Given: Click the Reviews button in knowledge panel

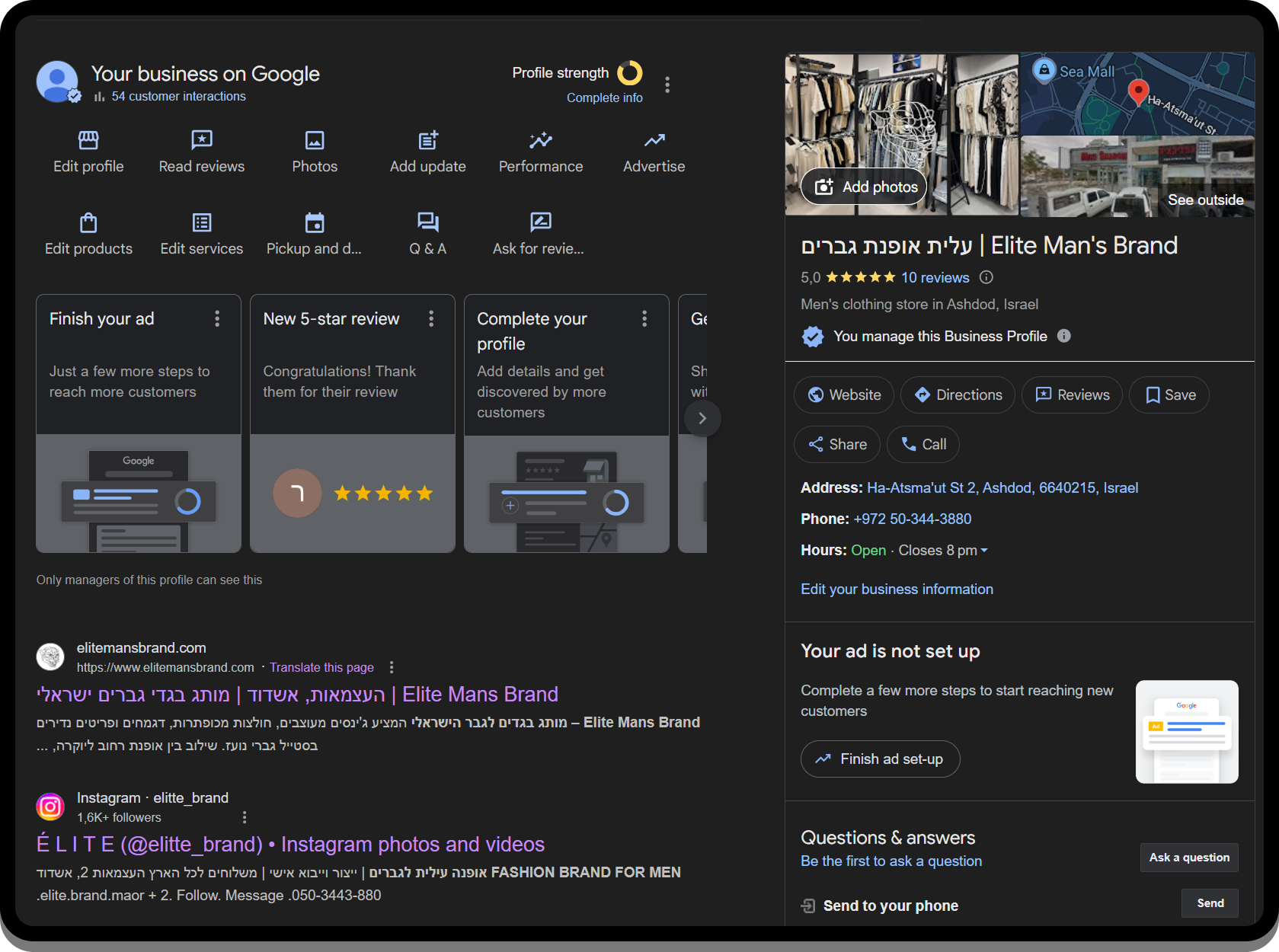Looking at the screenshot, I should 1072,395.
